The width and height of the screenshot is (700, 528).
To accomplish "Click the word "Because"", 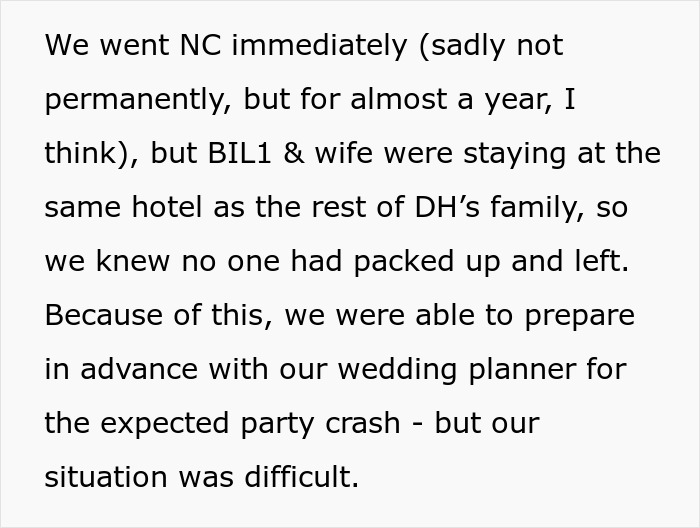I will (x=104, y=315).
